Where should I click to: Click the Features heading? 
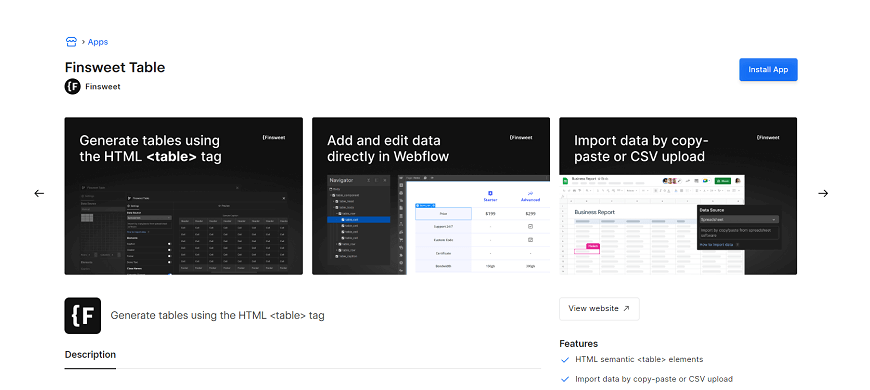coord(579,344)
